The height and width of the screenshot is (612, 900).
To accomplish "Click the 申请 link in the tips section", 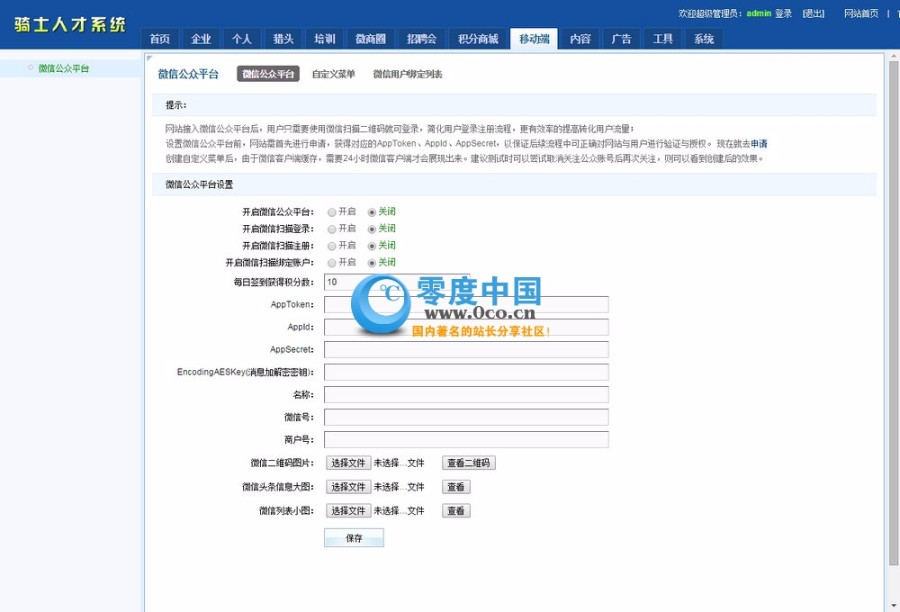I will coord(760,142).
